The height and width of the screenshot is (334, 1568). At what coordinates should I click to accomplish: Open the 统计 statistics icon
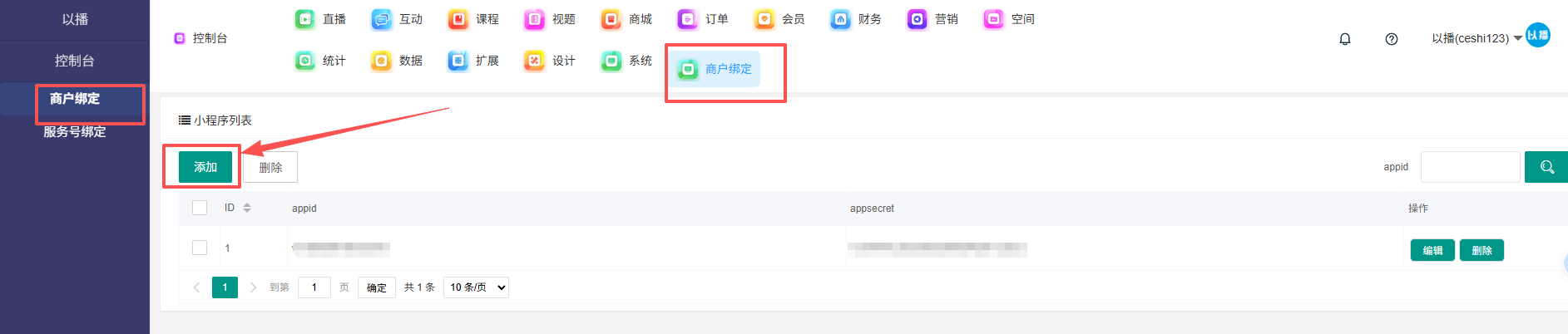click(305, 61)
